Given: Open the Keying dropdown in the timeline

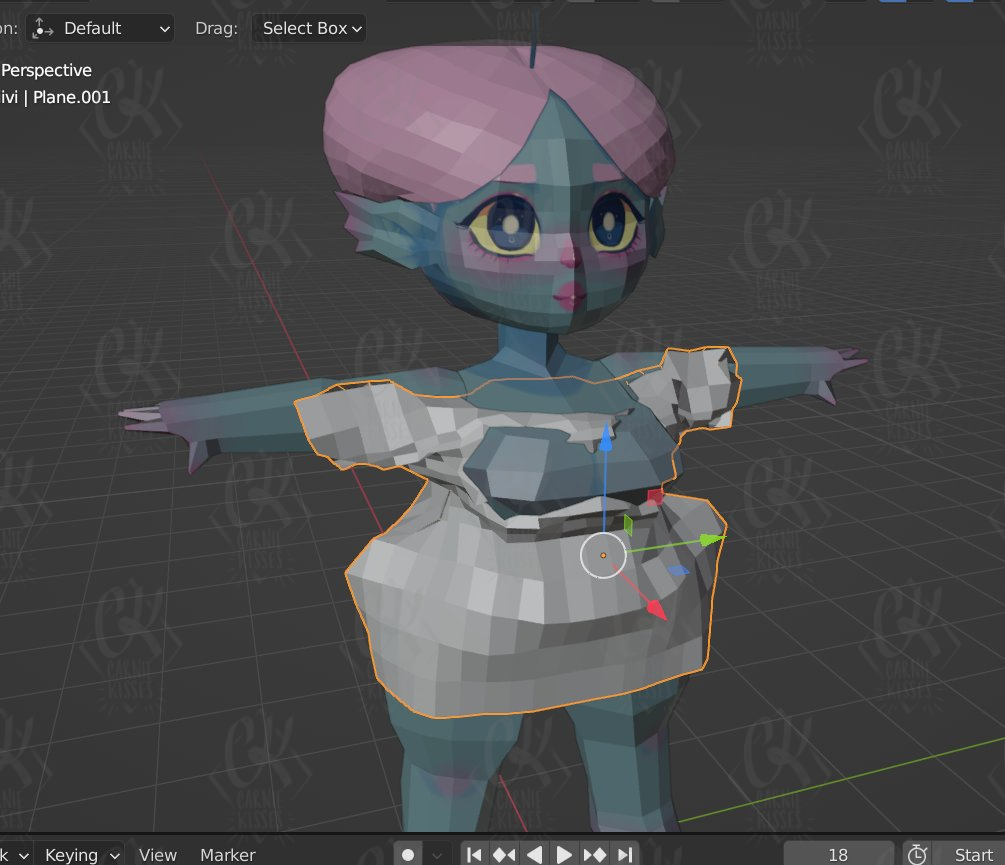Looking at the screenshot, I should (82, 854).
